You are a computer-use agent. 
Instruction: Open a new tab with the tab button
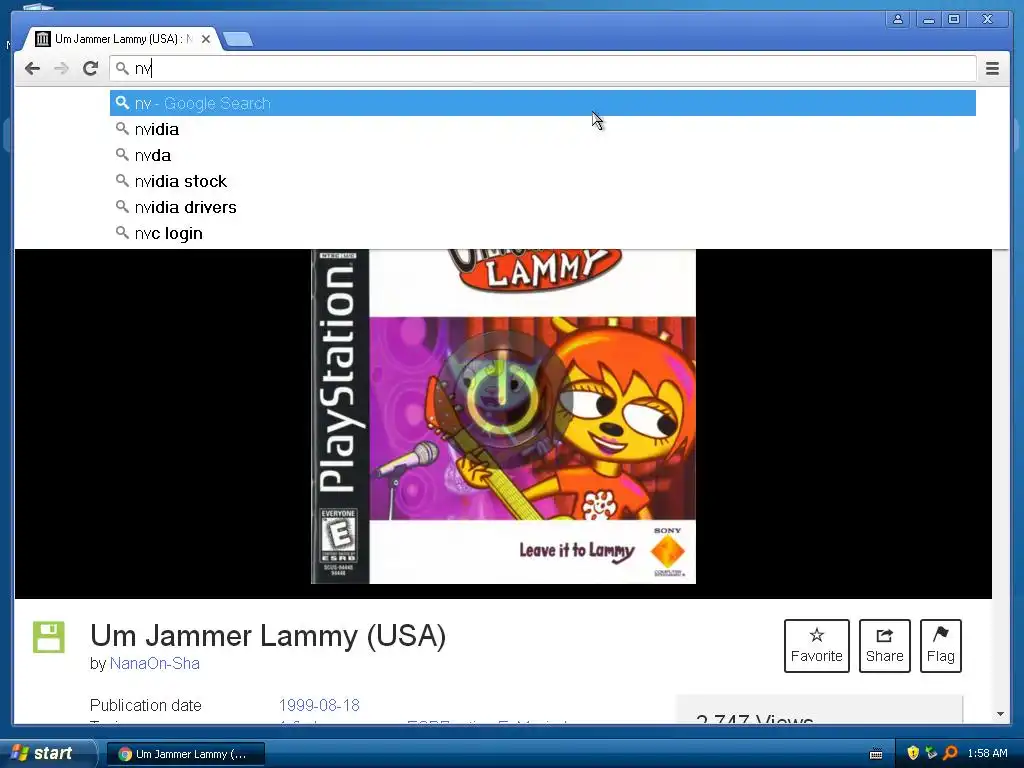pyautogui.click(x=238, y=40)
